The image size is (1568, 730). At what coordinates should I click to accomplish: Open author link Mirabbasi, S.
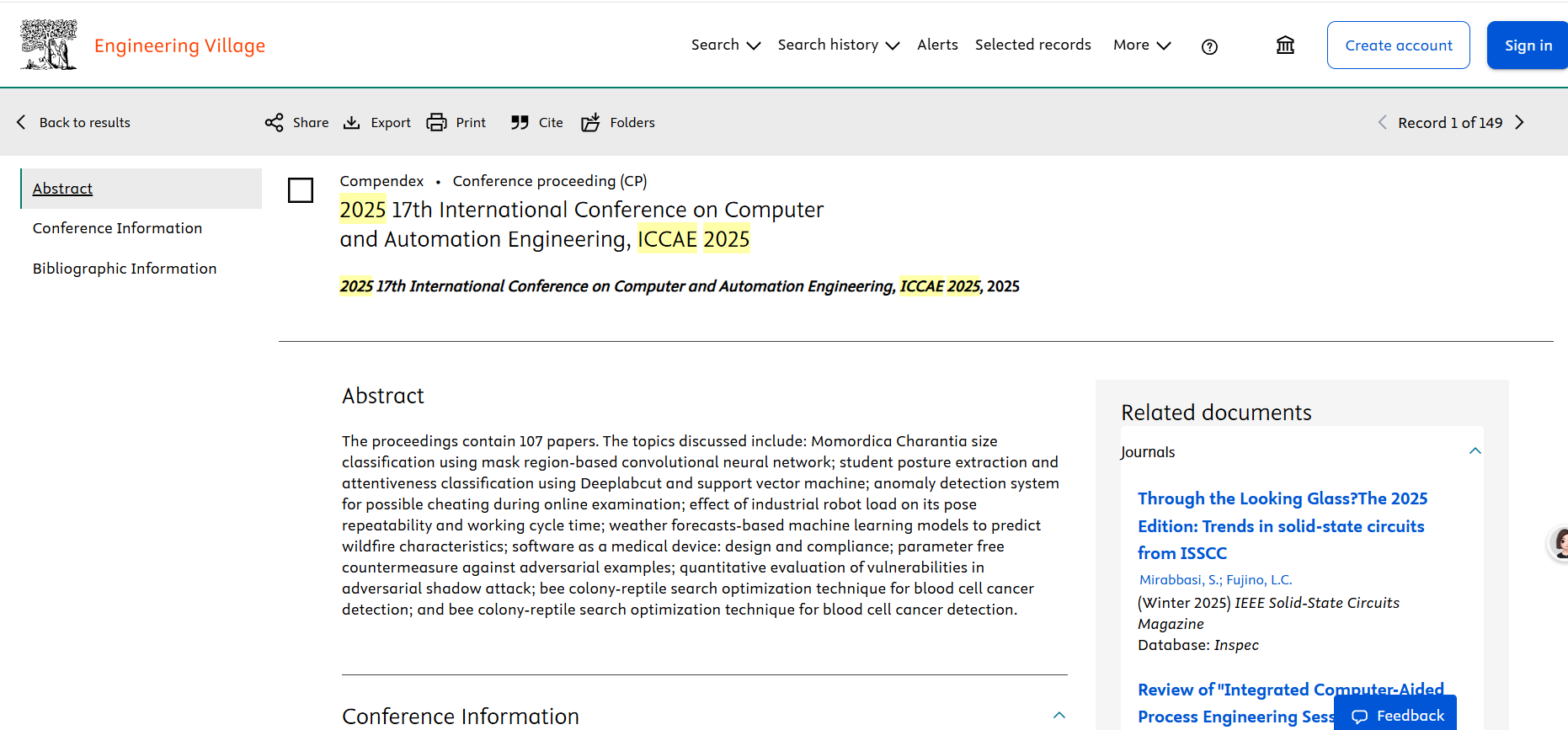coord(1181,579)
